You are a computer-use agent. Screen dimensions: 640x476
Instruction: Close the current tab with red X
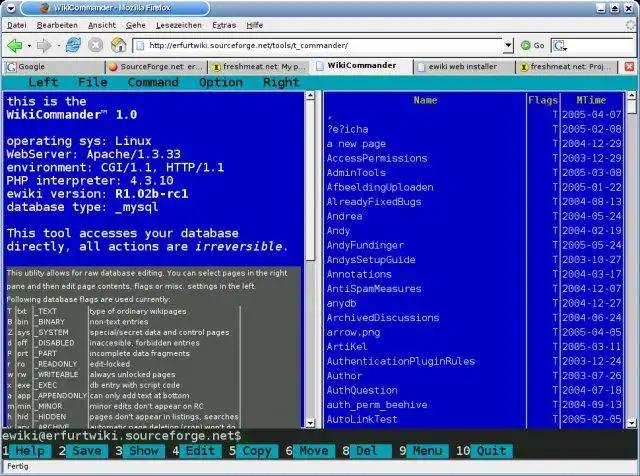[629, 67]
